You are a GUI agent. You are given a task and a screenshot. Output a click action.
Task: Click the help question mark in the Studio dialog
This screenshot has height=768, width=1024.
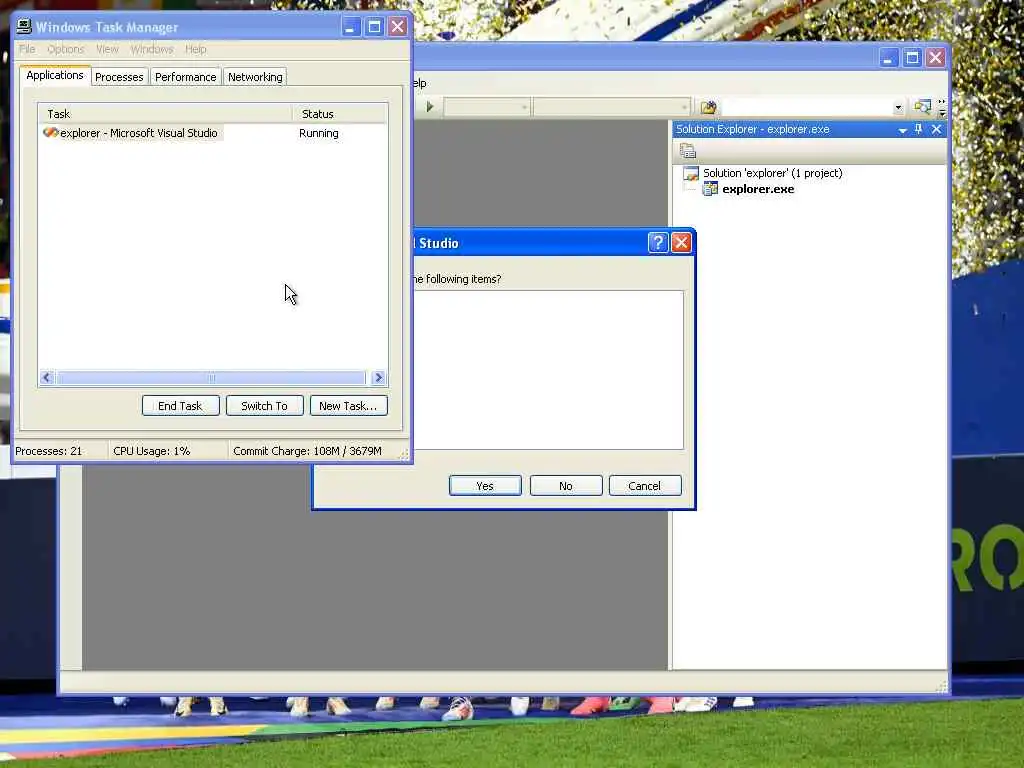[x=658, y=242]
